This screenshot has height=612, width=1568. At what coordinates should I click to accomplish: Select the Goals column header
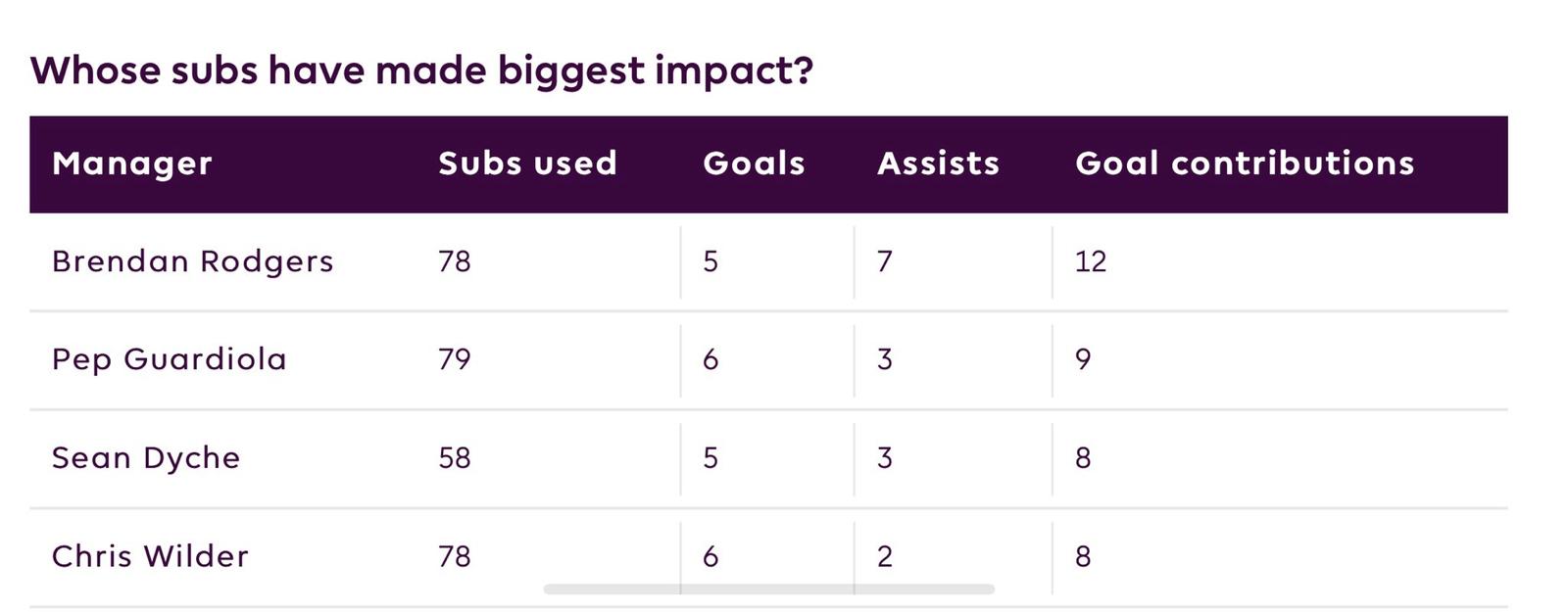(754, 164)
